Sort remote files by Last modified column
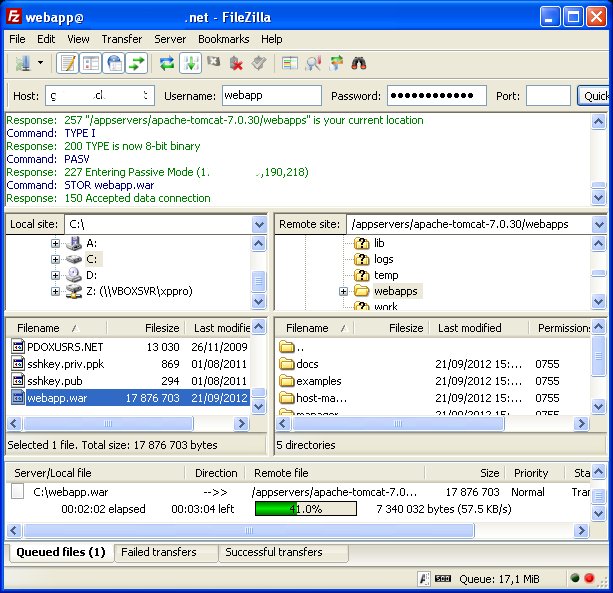 [479, 328]
